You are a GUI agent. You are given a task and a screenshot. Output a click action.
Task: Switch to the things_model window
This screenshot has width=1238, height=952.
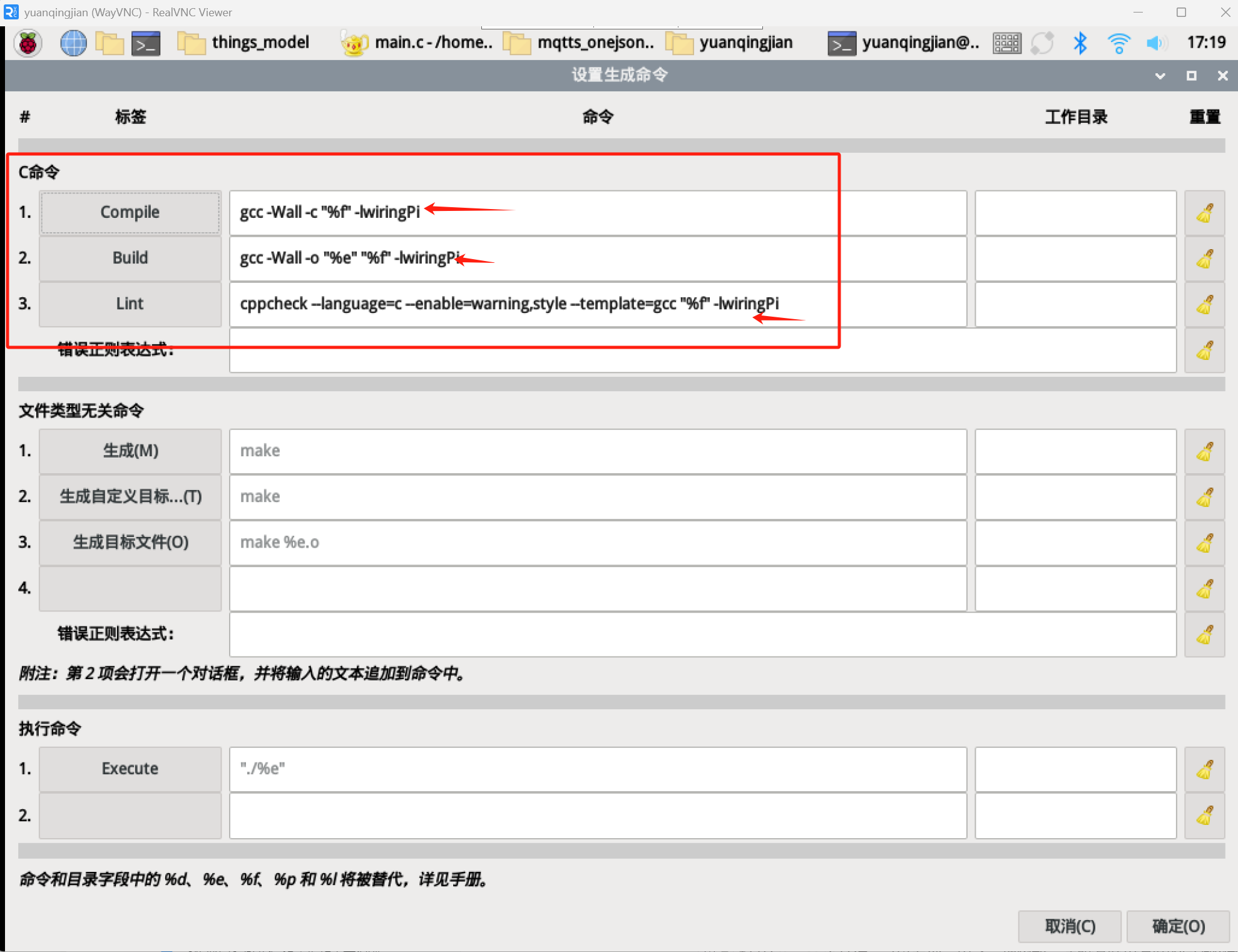(243, 43)
